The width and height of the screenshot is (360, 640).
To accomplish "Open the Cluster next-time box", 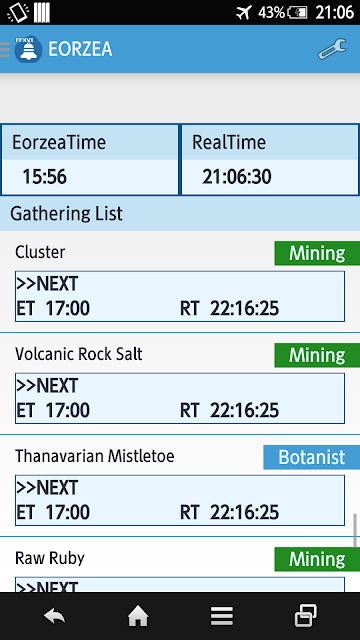I will pyautogui.click(x=180, y=296).
